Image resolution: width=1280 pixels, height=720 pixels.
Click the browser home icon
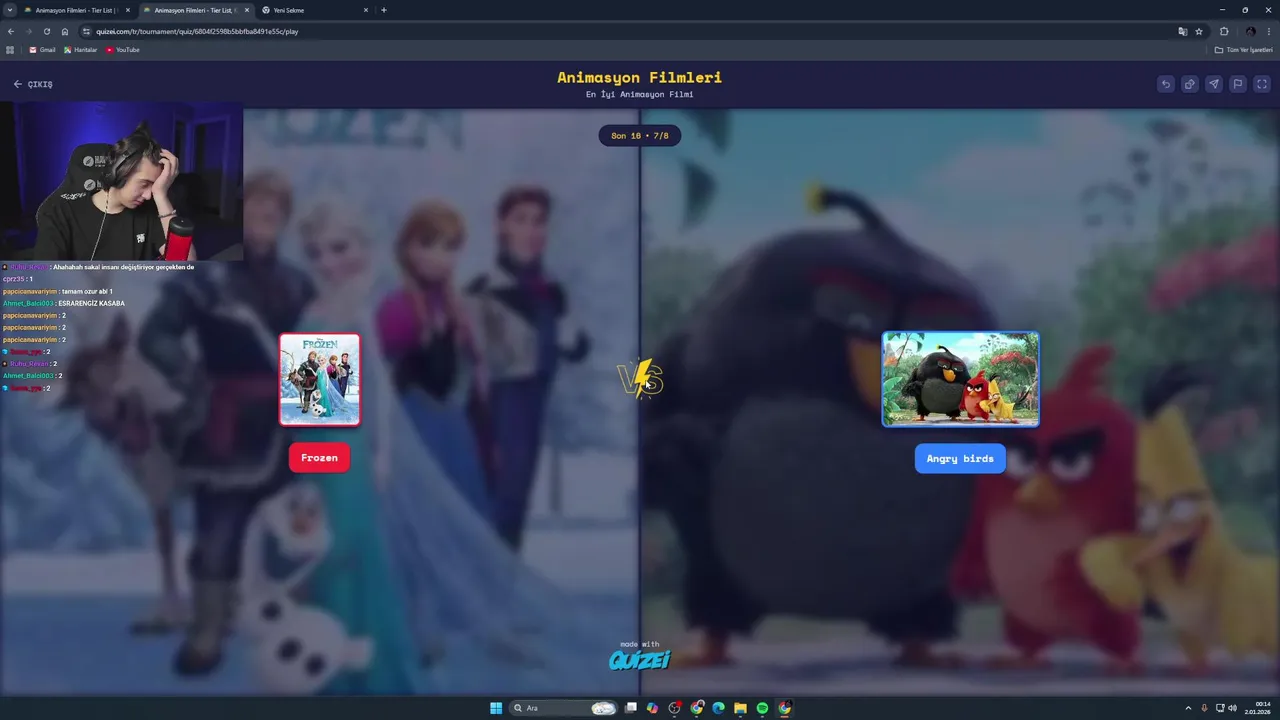pyautogui.click(x=65, y=31)
